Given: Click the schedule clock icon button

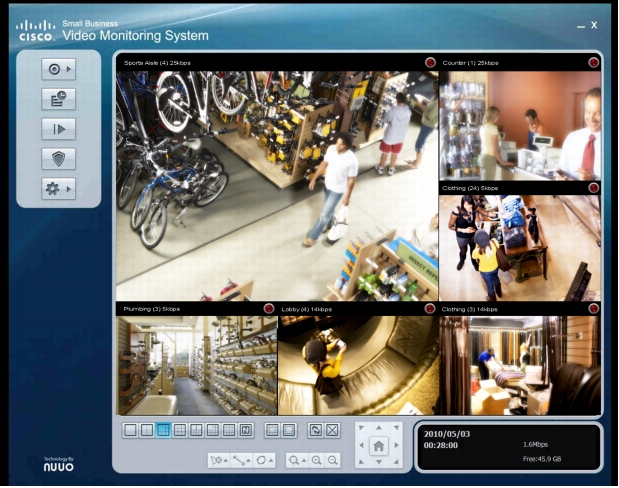Looking at the screenshot, I should pyautogui.click(x=58, y=98).
